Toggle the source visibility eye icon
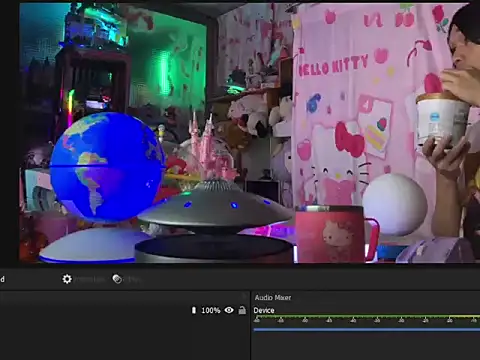The width and height of the screenshot is (480, 360). [x=229, y=310]
